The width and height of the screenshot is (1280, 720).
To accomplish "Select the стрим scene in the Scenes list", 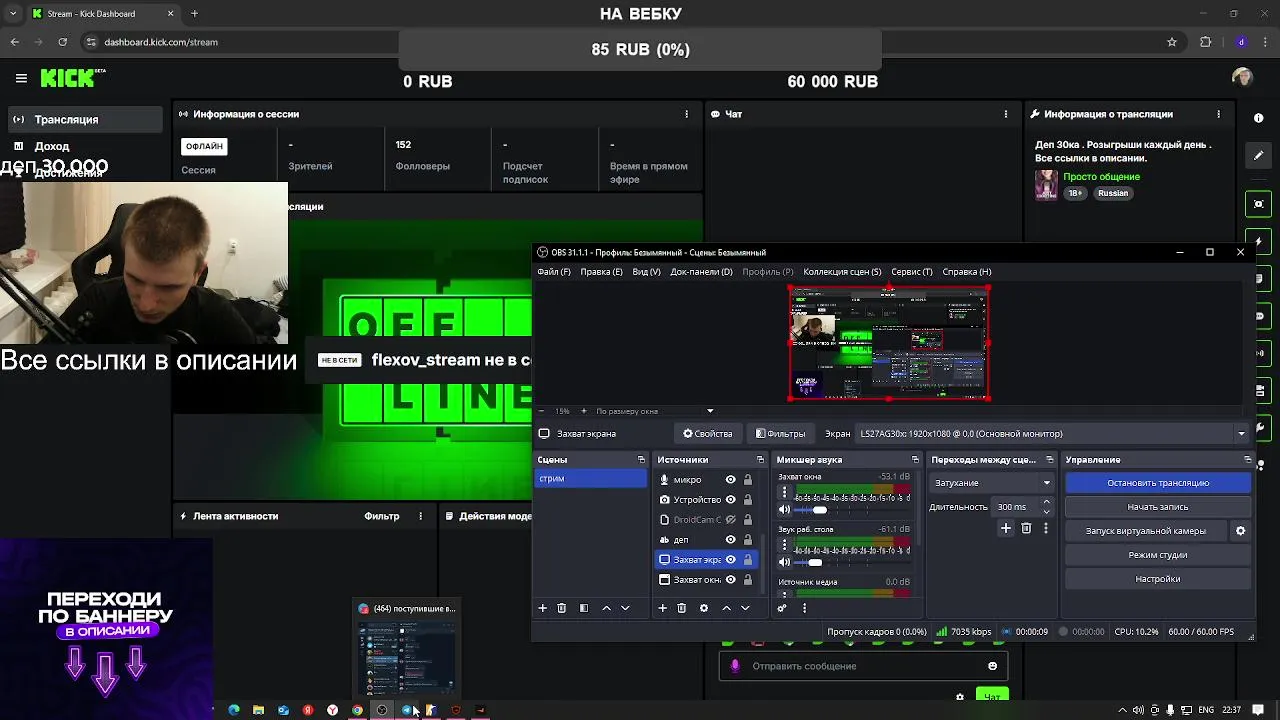I will 591,479.
